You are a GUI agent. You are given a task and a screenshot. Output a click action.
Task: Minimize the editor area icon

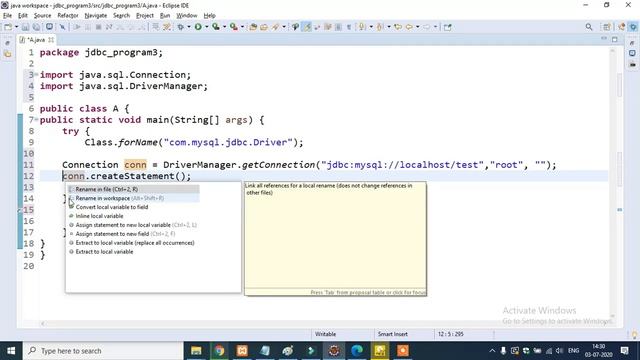tap(604, 39)
